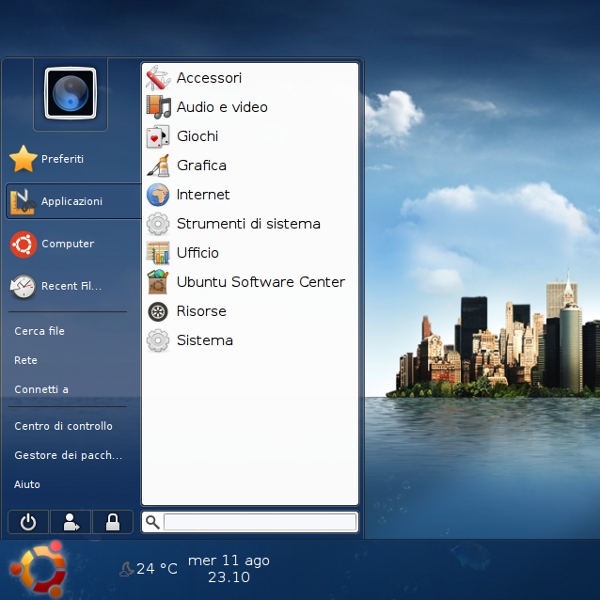Open the Accessori category

point(250,78)
